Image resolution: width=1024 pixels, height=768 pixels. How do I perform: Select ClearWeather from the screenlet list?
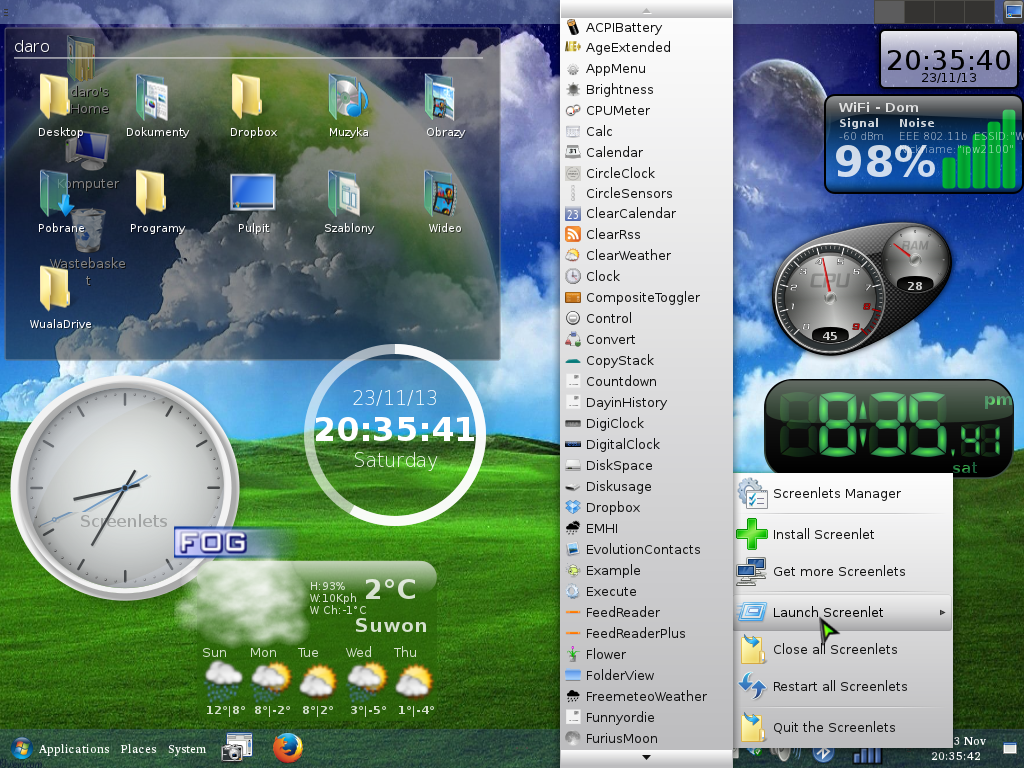click(628, 255)
